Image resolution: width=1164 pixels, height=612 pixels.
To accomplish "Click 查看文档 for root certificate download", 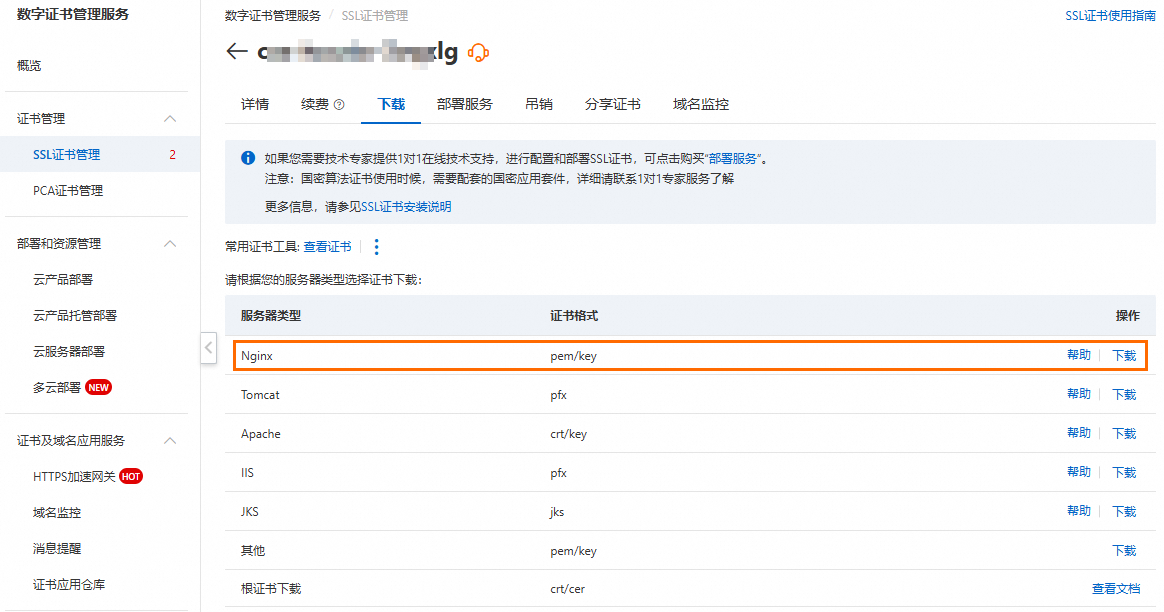I will (1115, 589).
